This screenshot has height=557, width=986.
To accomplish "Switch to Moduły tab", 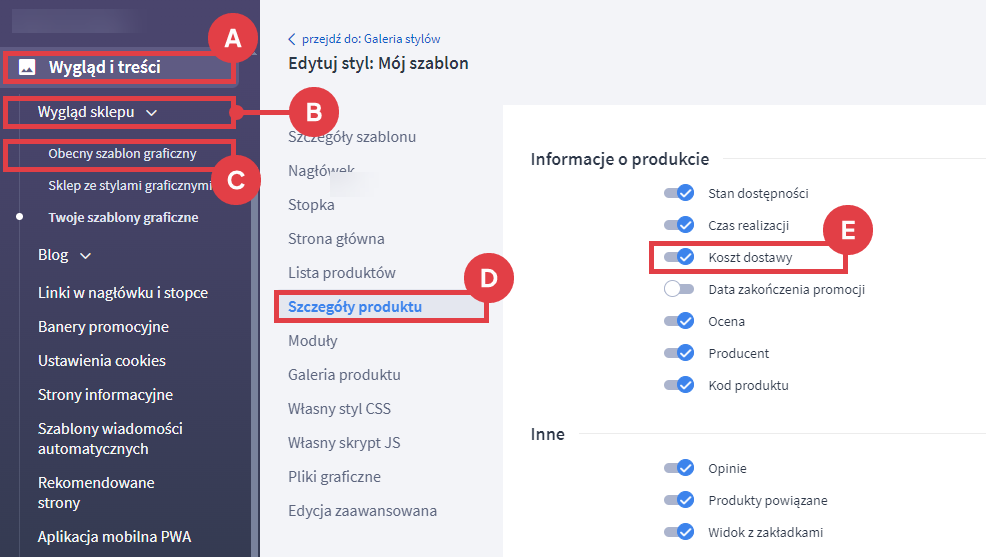I will (x=313, y=341).
